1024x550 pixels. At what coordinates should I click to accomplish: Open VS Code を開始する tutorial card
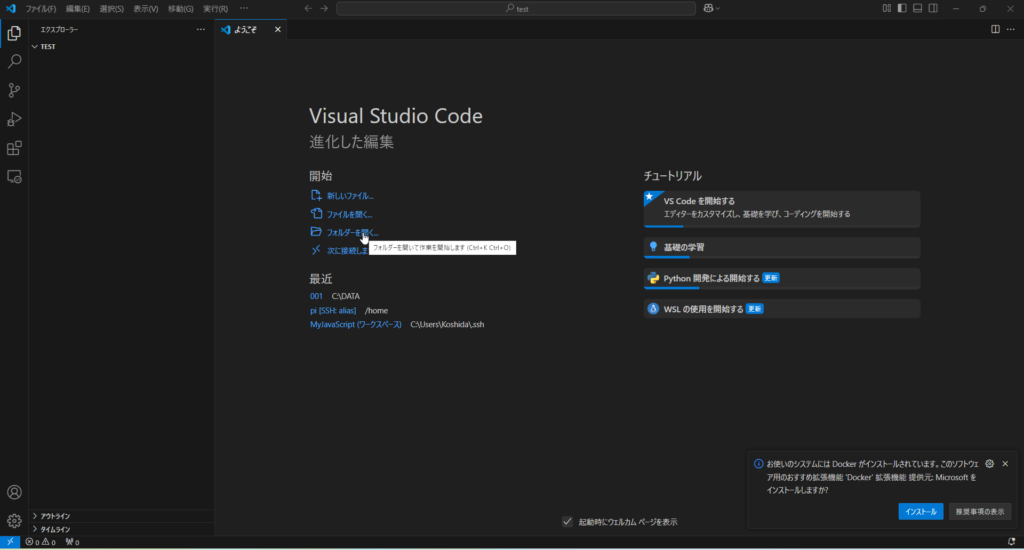tap(782, 208)
